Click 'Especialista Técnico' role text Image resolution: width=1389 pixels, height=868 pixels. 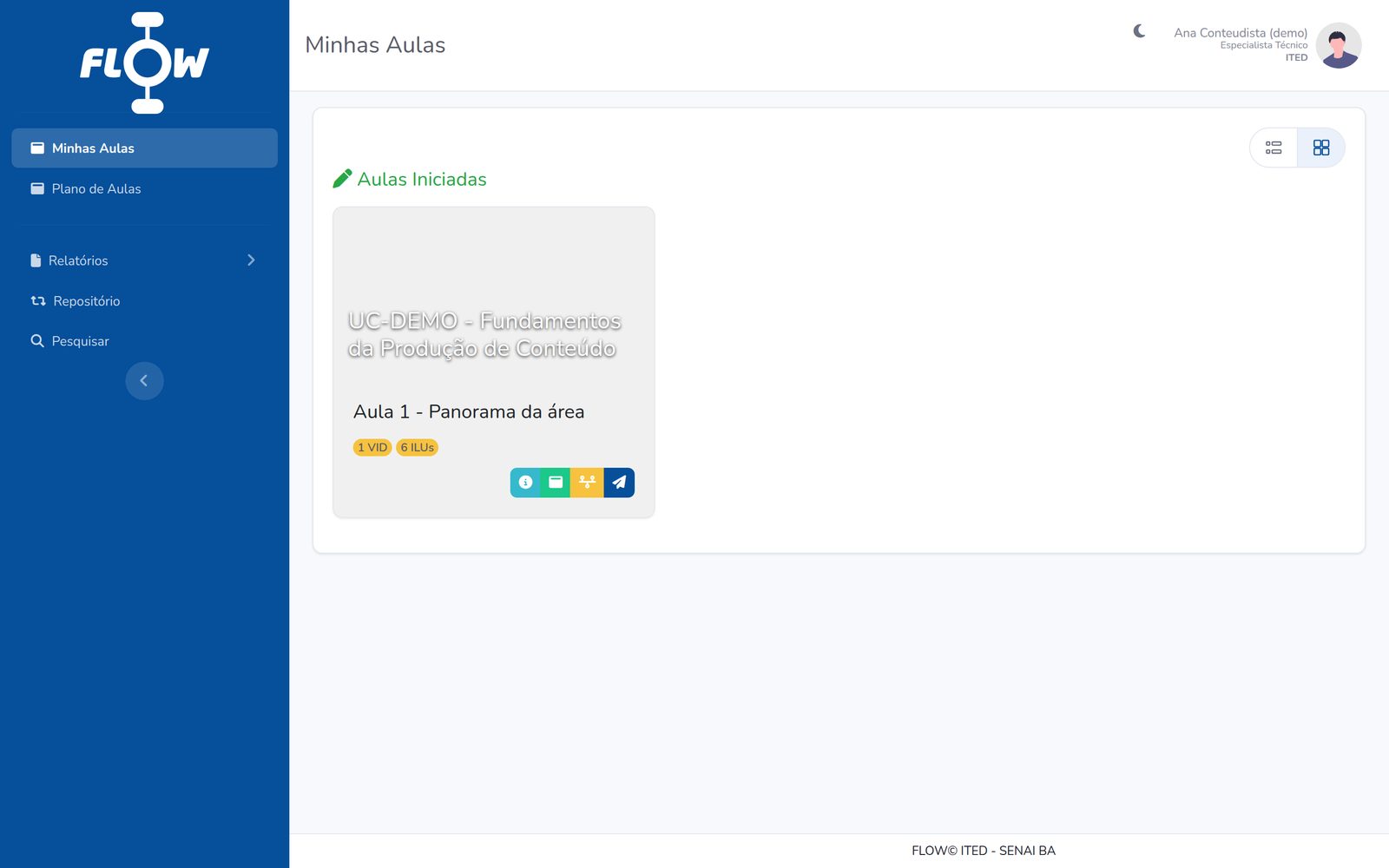point(1264,45)
